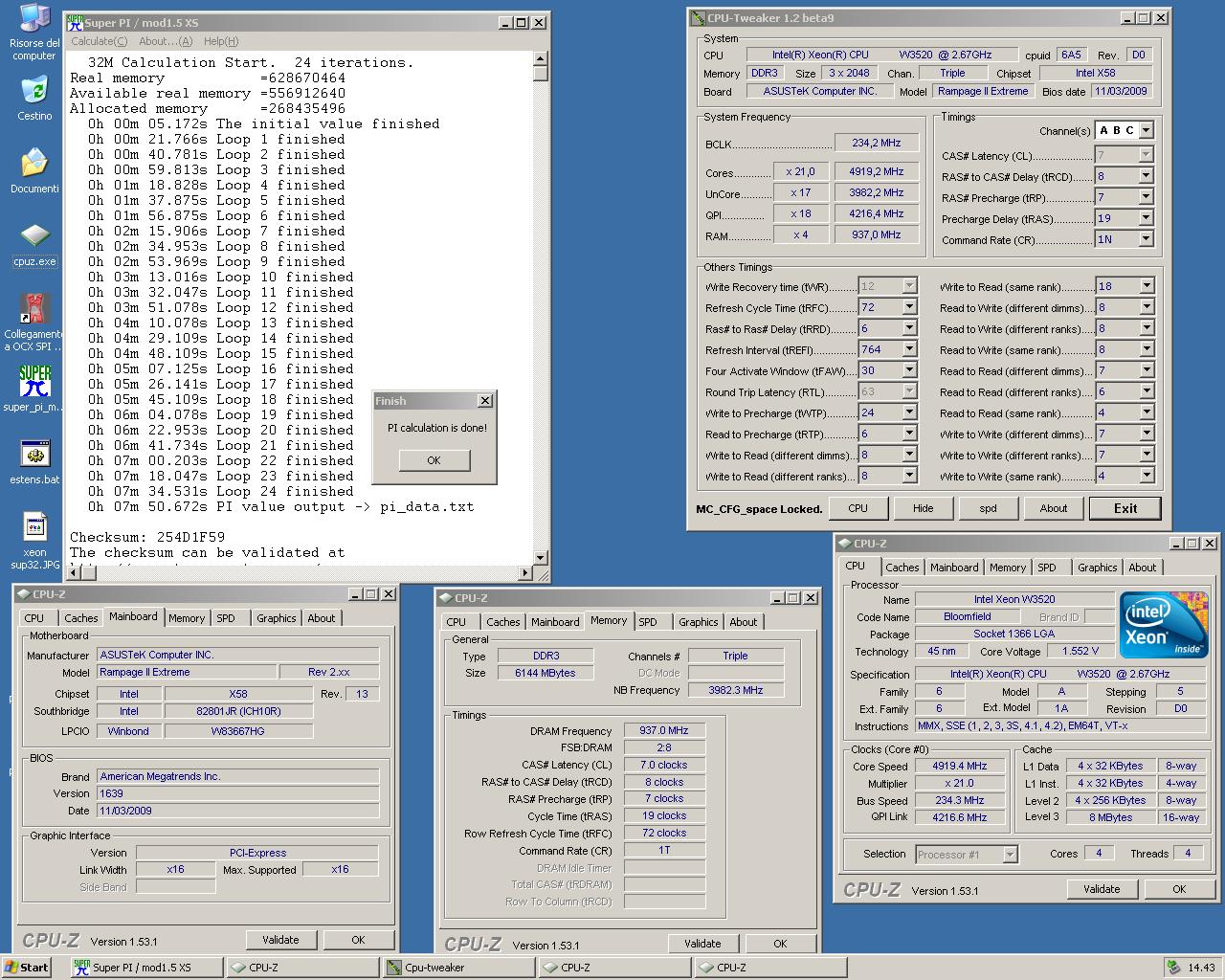Click the BCLK 234,2 MHz field

click(877, 143)
